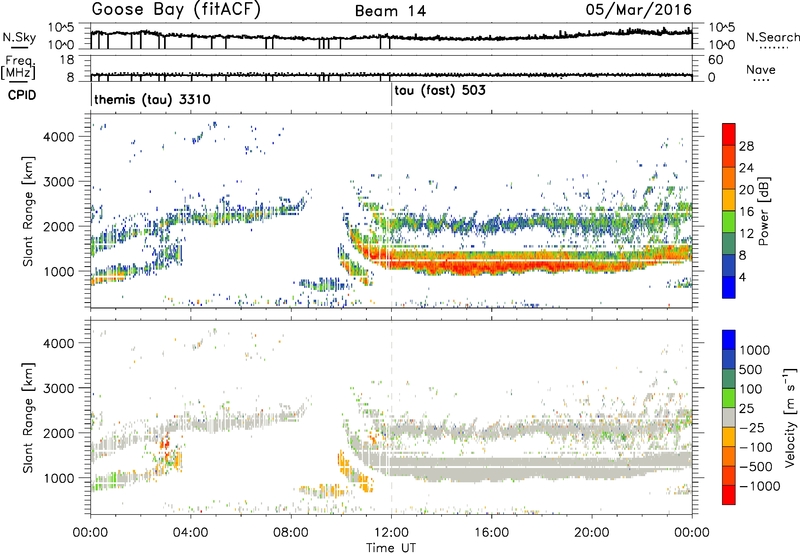The width and height of the screenshot is (800, 554).
Task: Click the '12' tick on Power colorbar
Action: [746, 234]
